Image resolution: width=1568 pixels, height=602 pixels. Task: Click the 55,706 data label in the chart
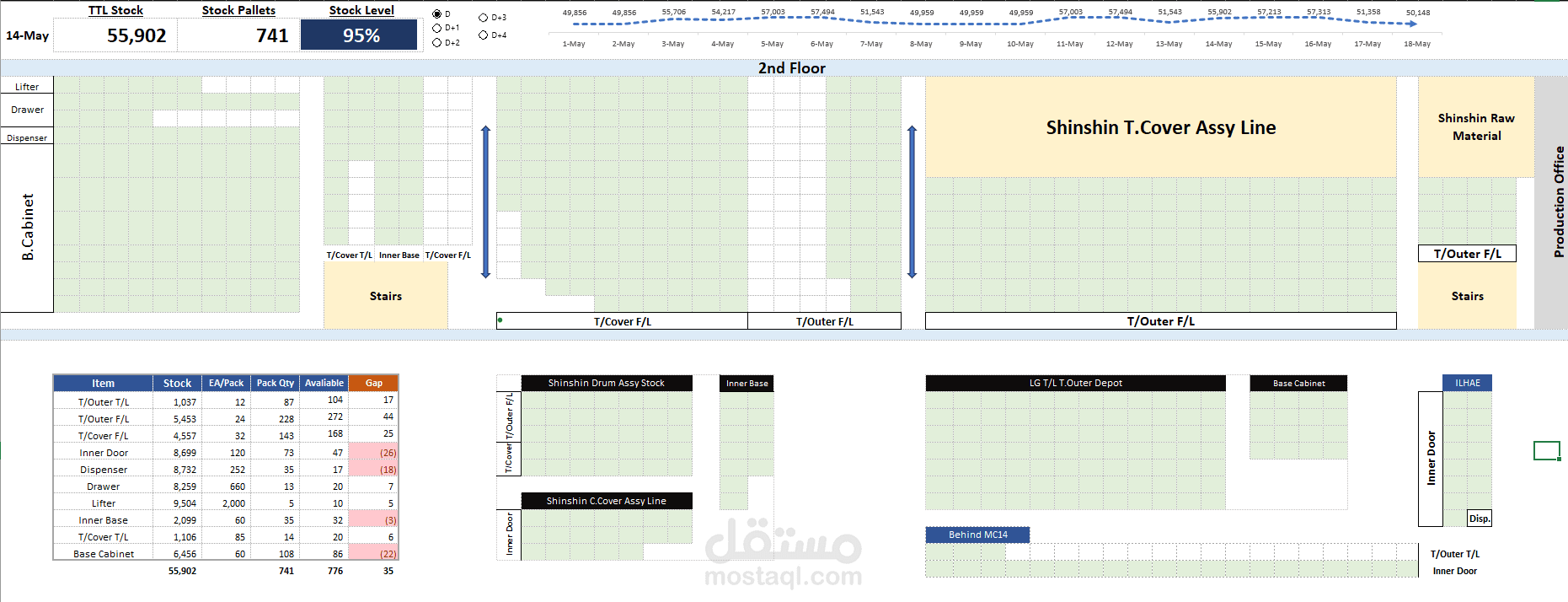point(674,13)
